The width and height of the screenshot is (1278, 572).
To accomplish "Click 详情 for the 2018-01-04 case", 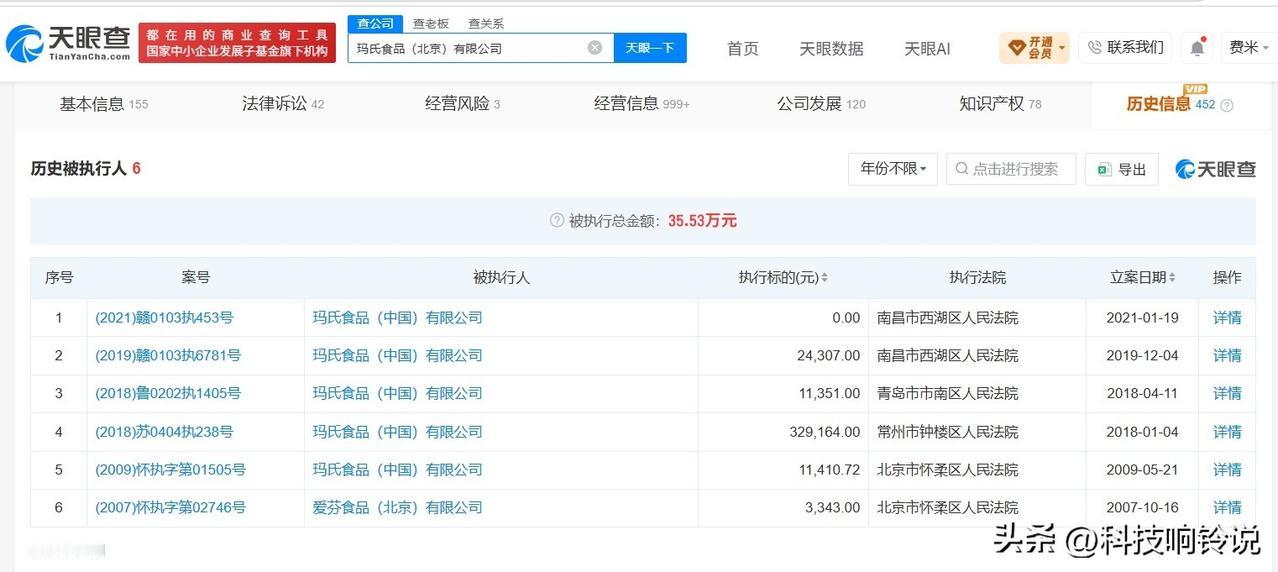I will (x=1227, y=432).
